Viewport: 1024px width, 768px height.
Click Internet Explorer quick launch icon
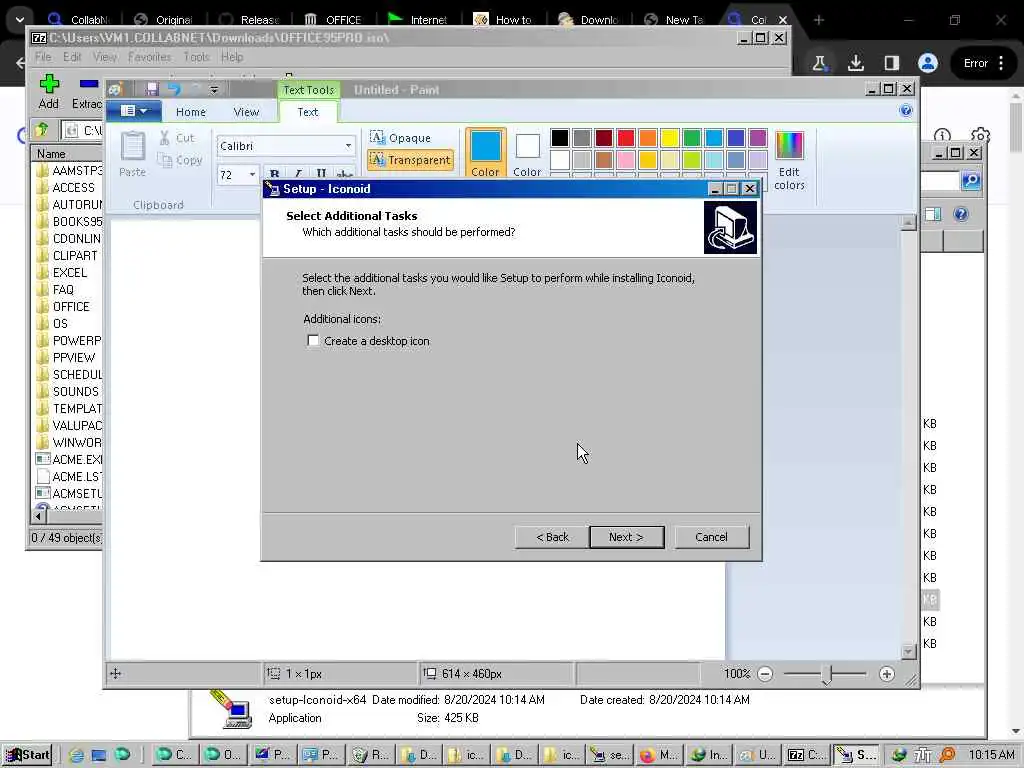76,755
